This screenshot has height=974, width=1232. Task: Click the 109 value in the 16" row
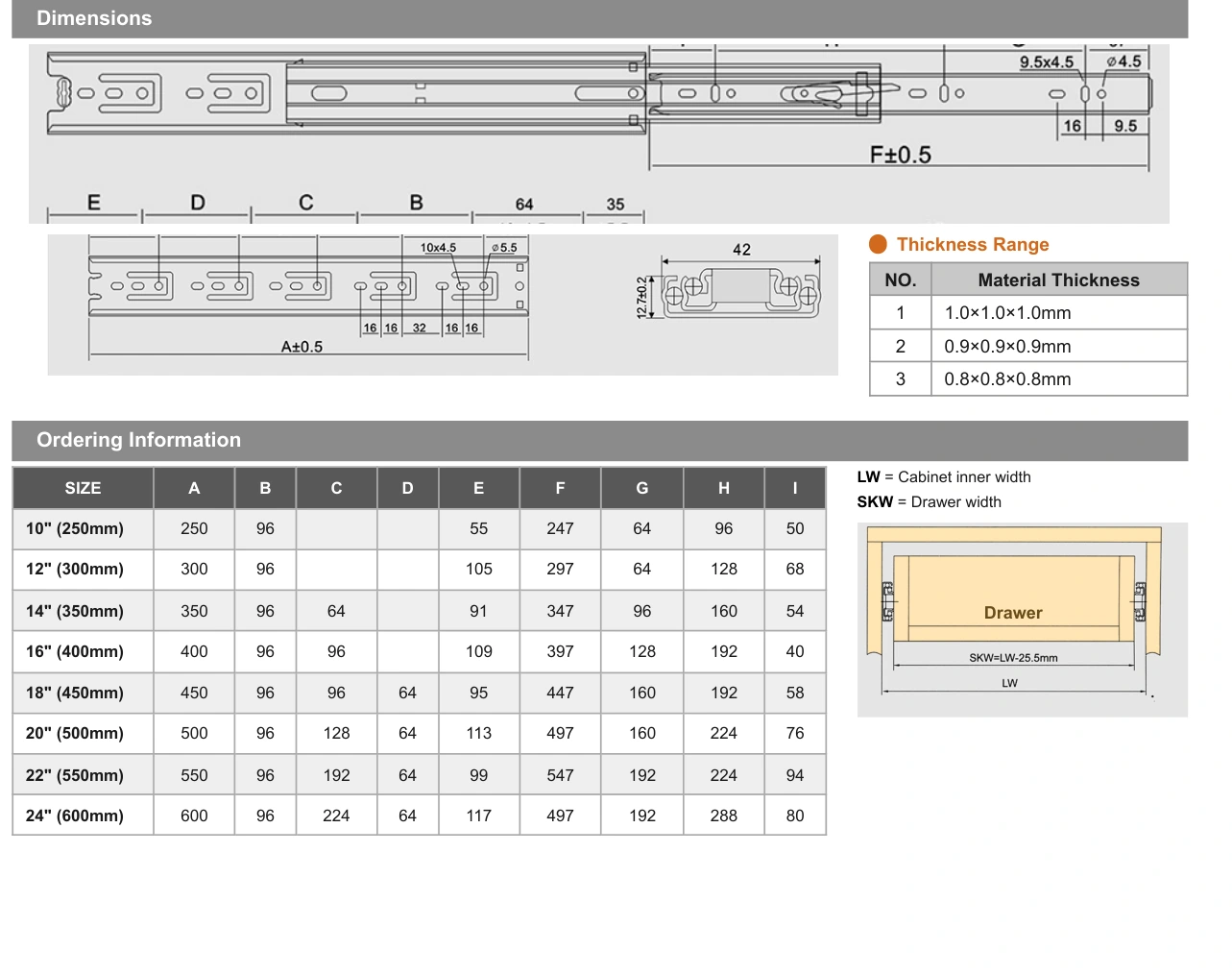coord(479,651)
